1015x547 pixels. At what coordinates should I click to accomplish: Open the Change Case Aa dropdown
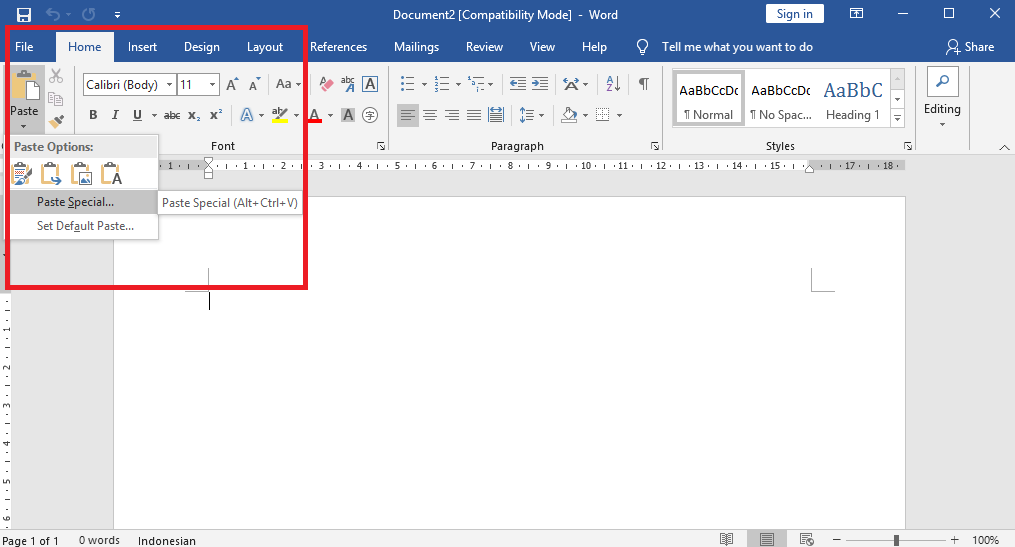[288, 84]
